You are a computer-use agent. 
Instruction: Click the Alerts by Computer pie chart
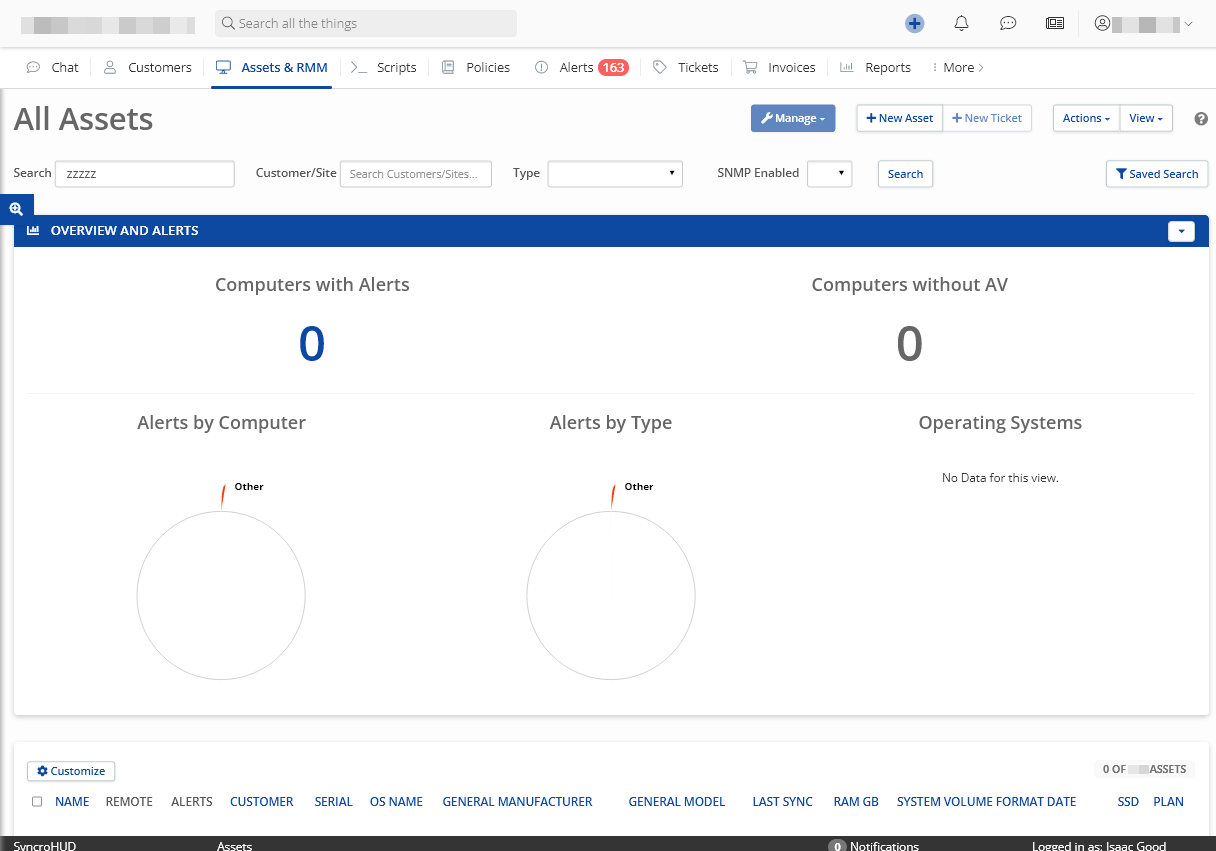click(221, 595)
